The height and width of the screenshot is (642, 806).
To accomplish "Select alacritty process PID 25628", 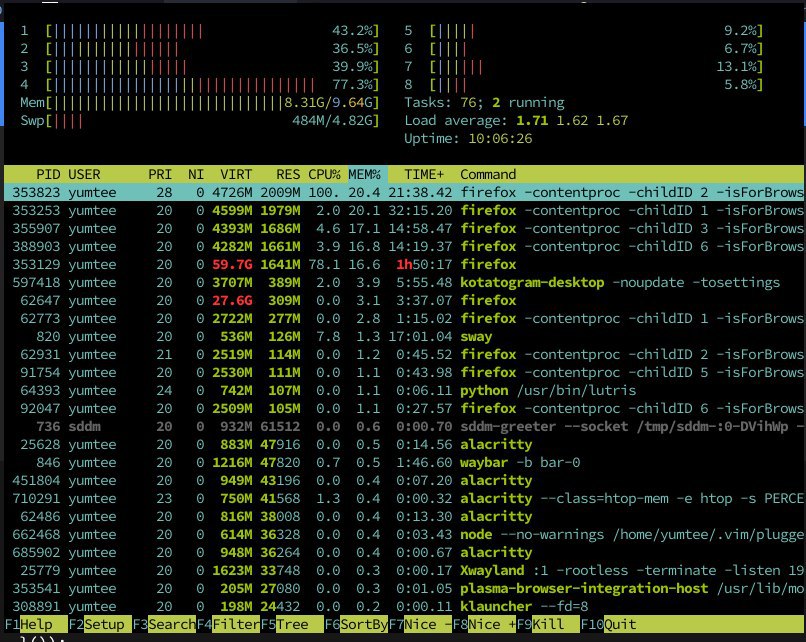I will [x=405, y=444].
